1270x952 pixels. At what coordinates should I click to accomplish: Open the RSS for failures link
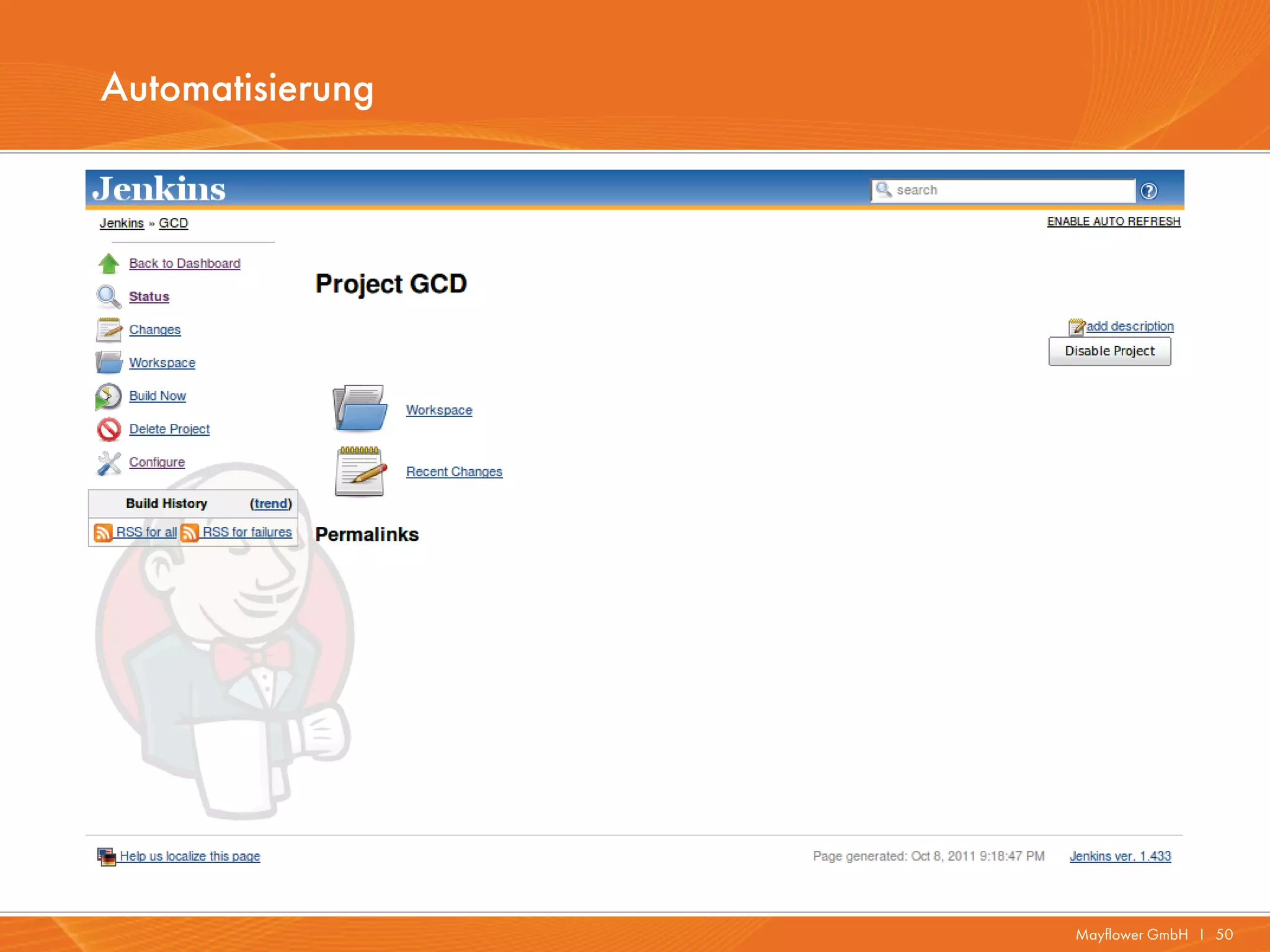coord(247,532)
